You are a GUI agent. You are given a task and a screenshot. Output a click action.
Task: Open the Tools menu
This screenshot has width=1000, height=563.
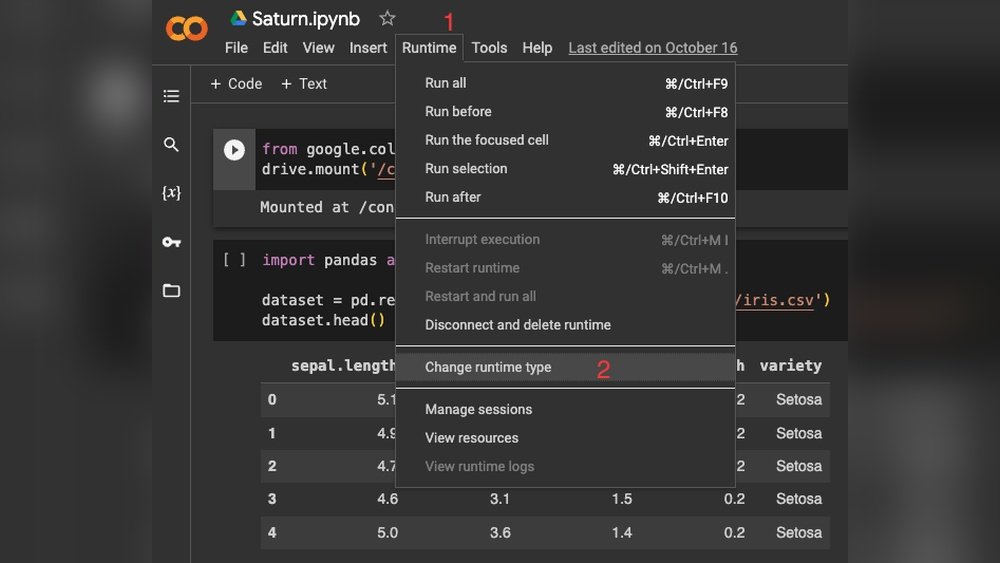click(x=489, y=48)
